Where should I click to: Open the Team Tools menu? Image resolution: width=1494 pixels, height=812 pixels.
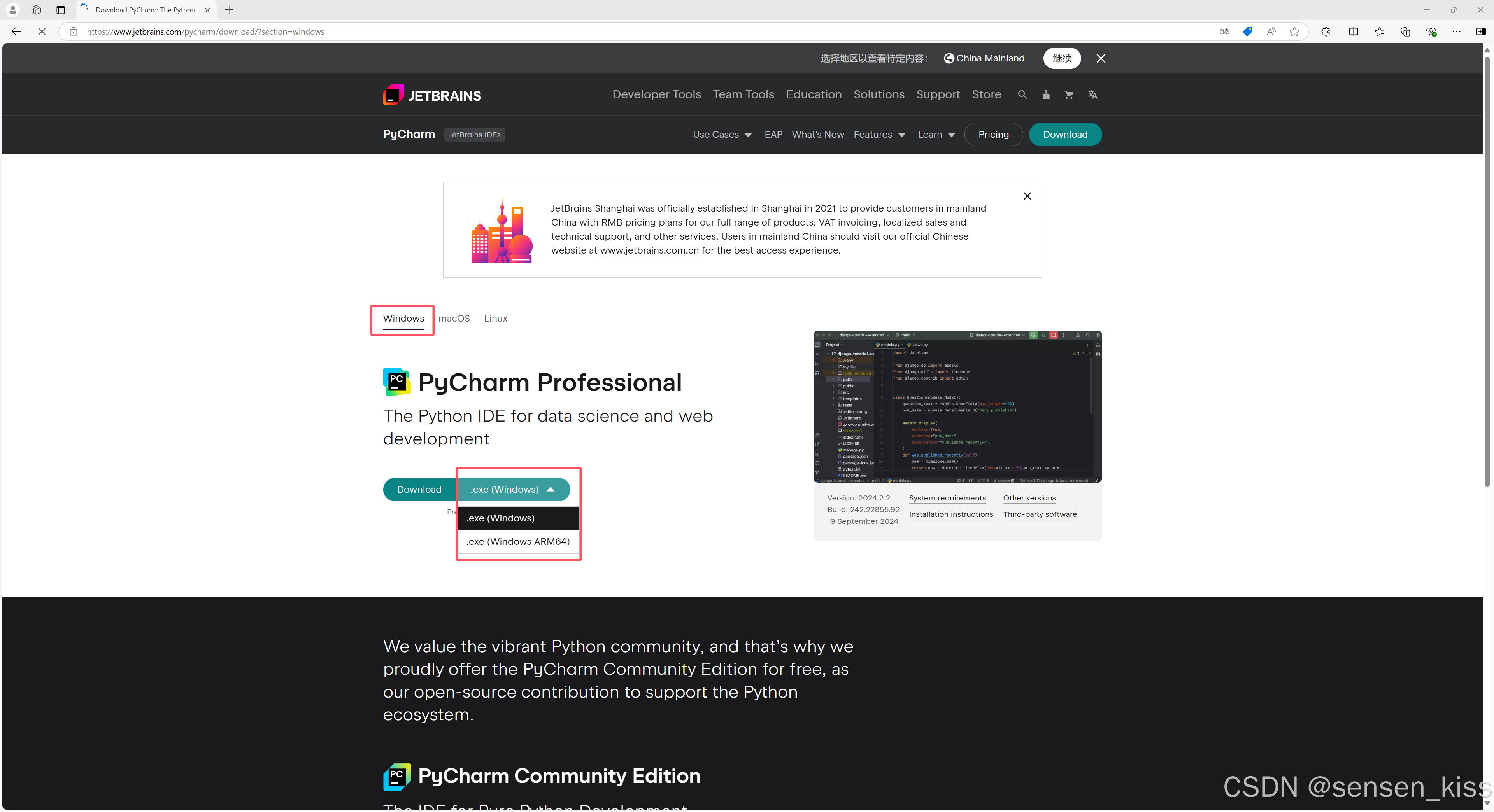(743, 94)
